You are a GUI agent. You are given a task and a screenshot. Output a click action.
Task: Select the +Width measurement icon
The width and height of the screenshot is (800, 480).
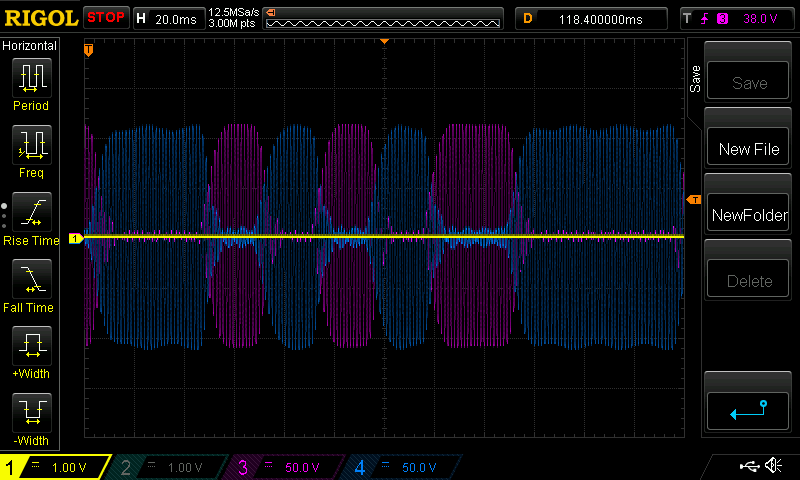pos(32,346)
